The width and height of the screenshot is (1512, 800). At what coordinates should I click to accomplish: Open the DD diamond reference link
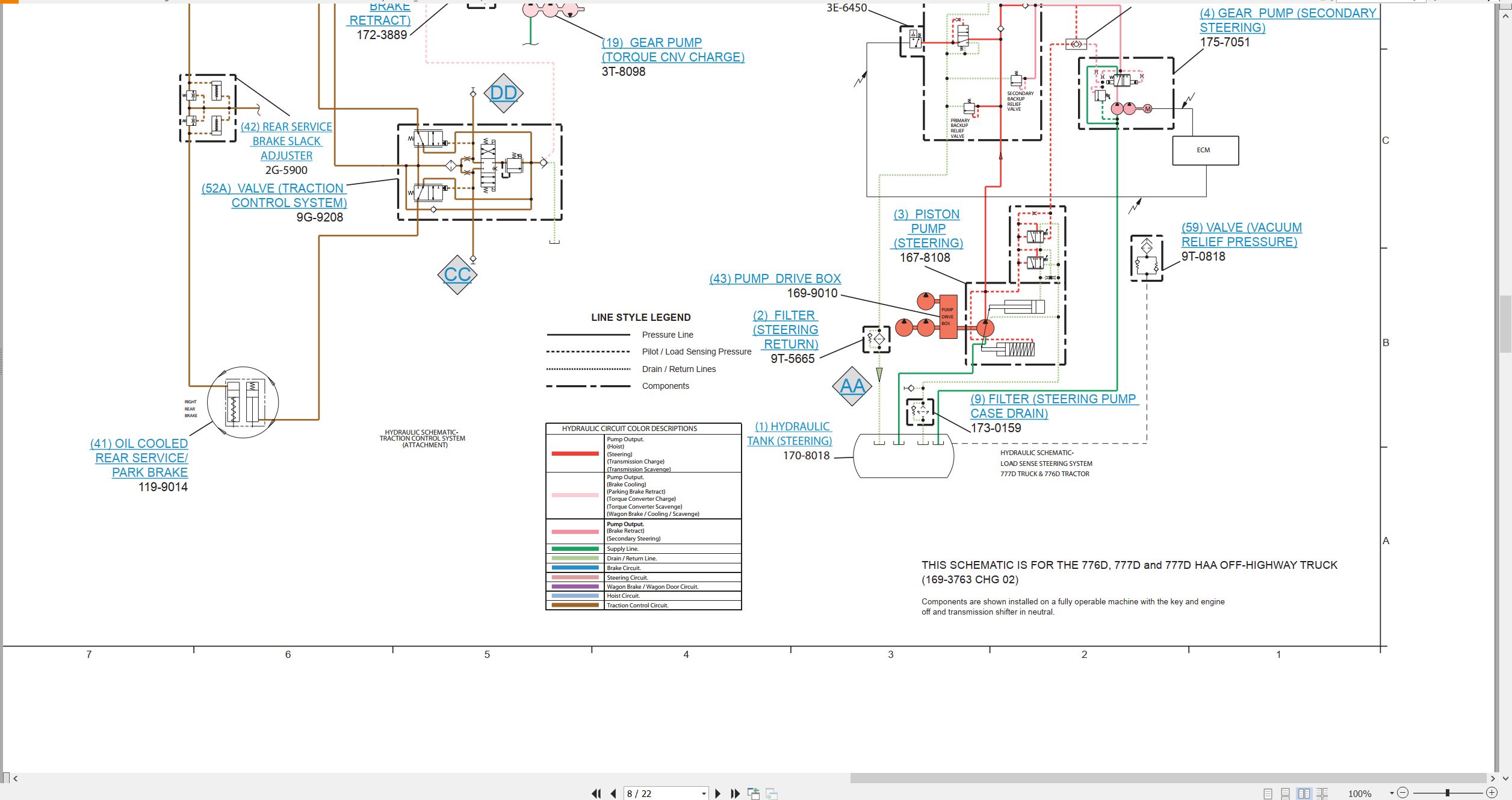tap(504, 93)
